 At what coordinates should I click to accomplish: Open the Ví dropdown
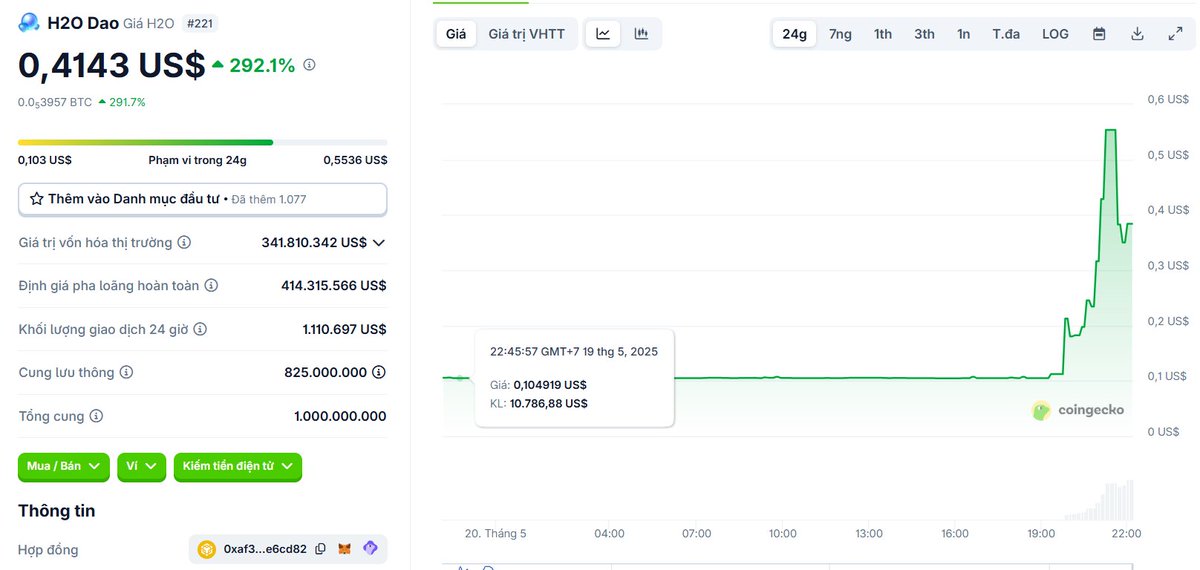click(x=142, y=466)
